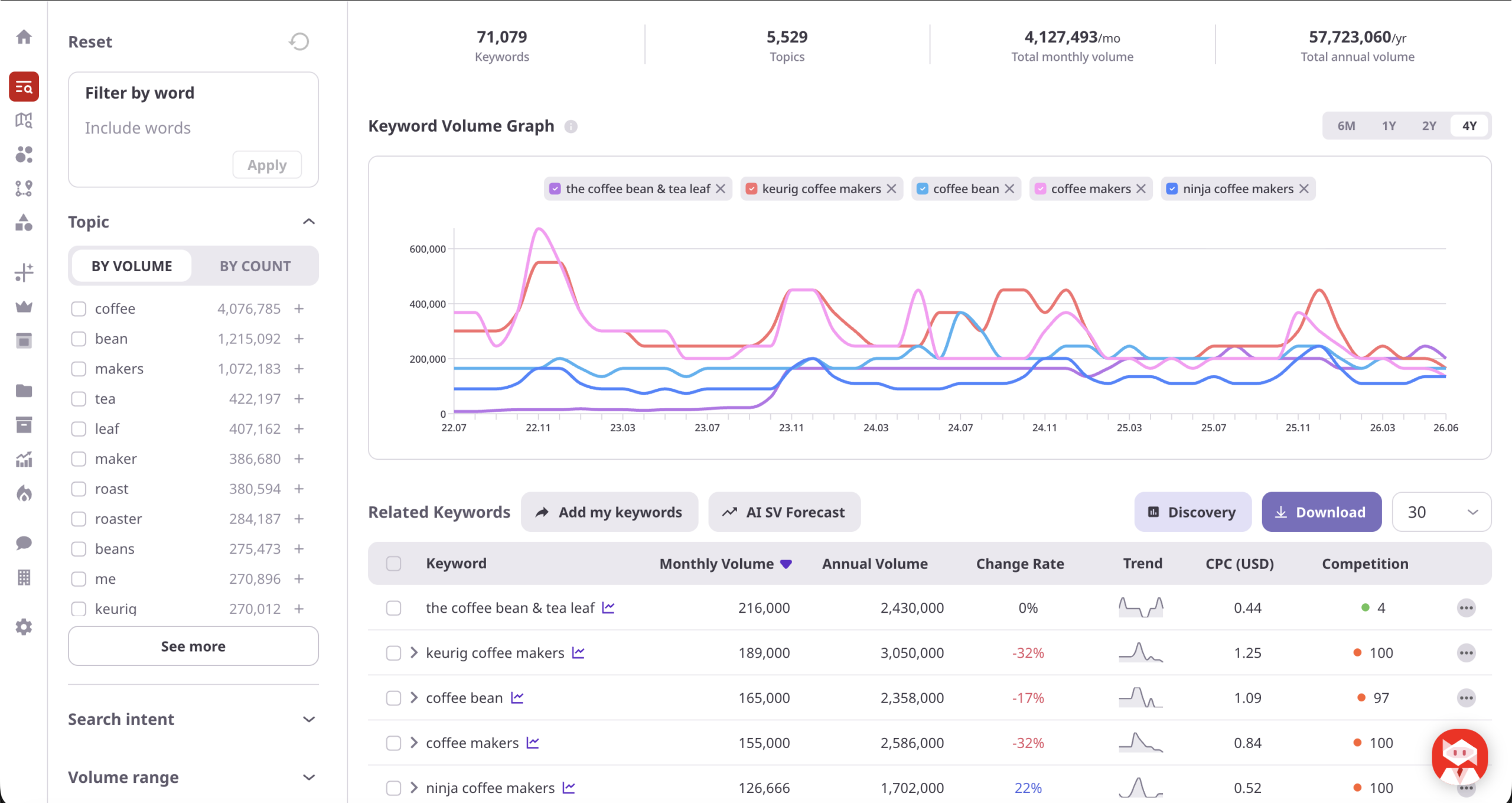1512x803 pixels.
Task: Download the keyword list
Action: pos(1321,512)
